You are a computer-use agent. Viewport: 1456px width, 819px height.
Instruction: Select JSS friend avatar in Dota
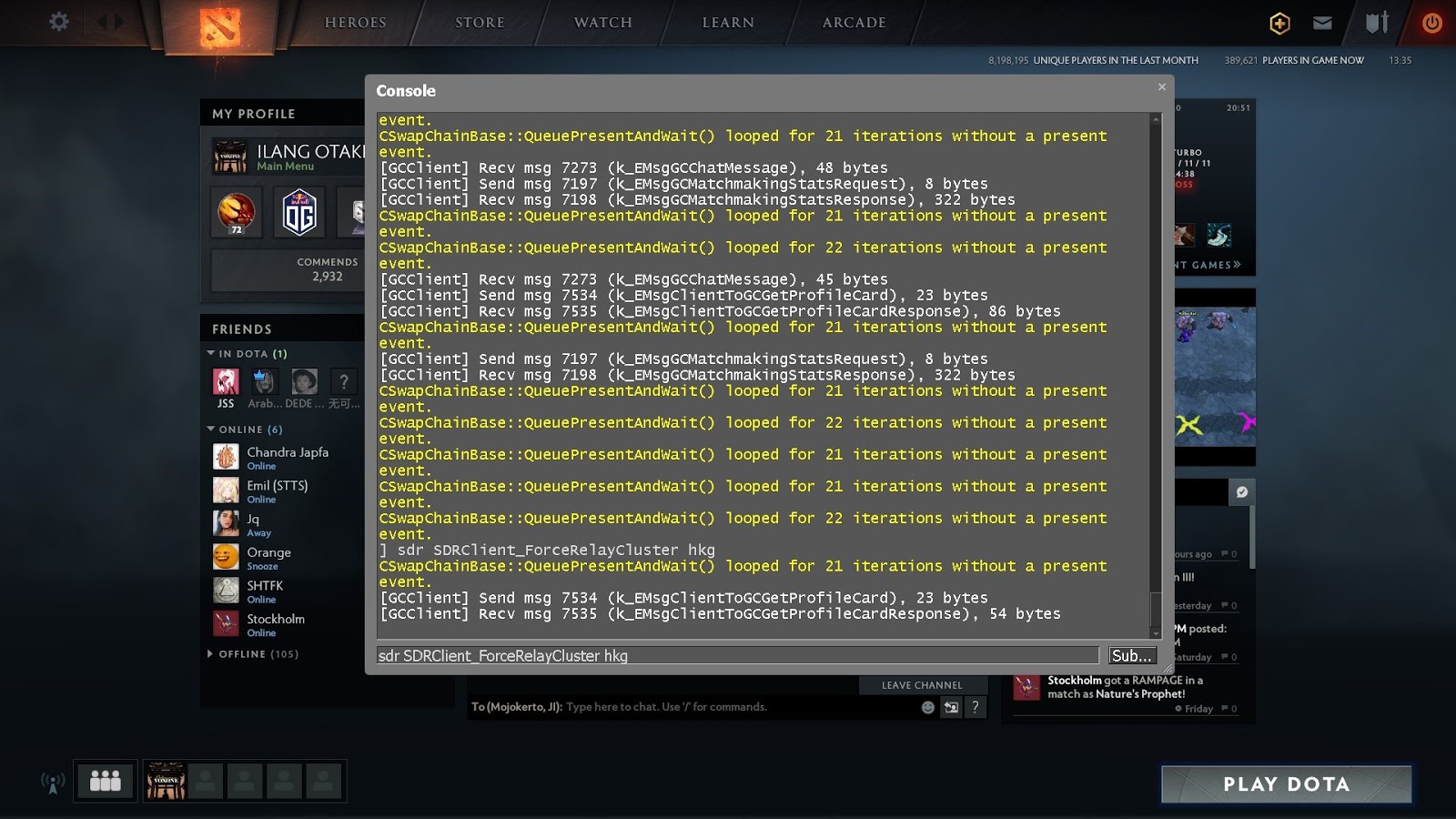226,381
